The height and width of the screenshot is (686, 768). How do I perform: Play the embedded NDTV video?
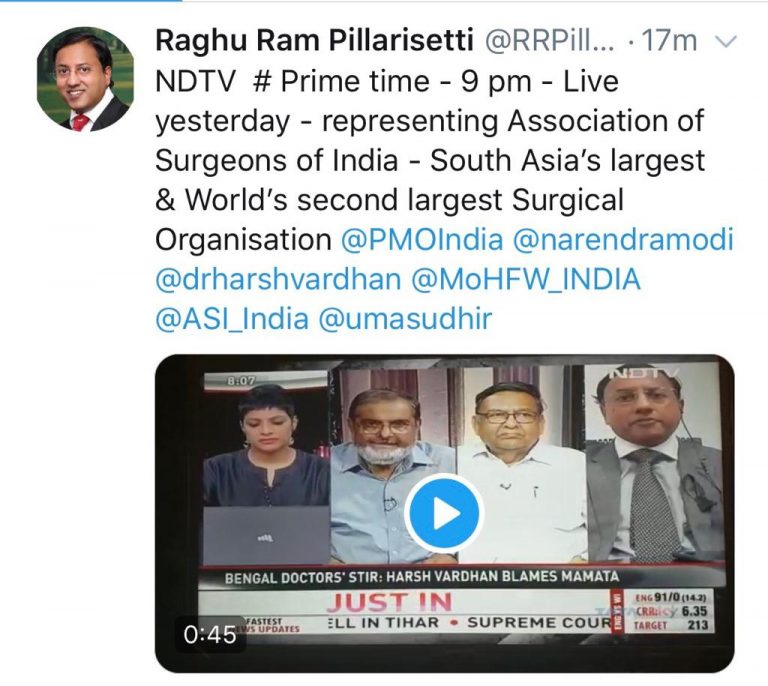444,513
